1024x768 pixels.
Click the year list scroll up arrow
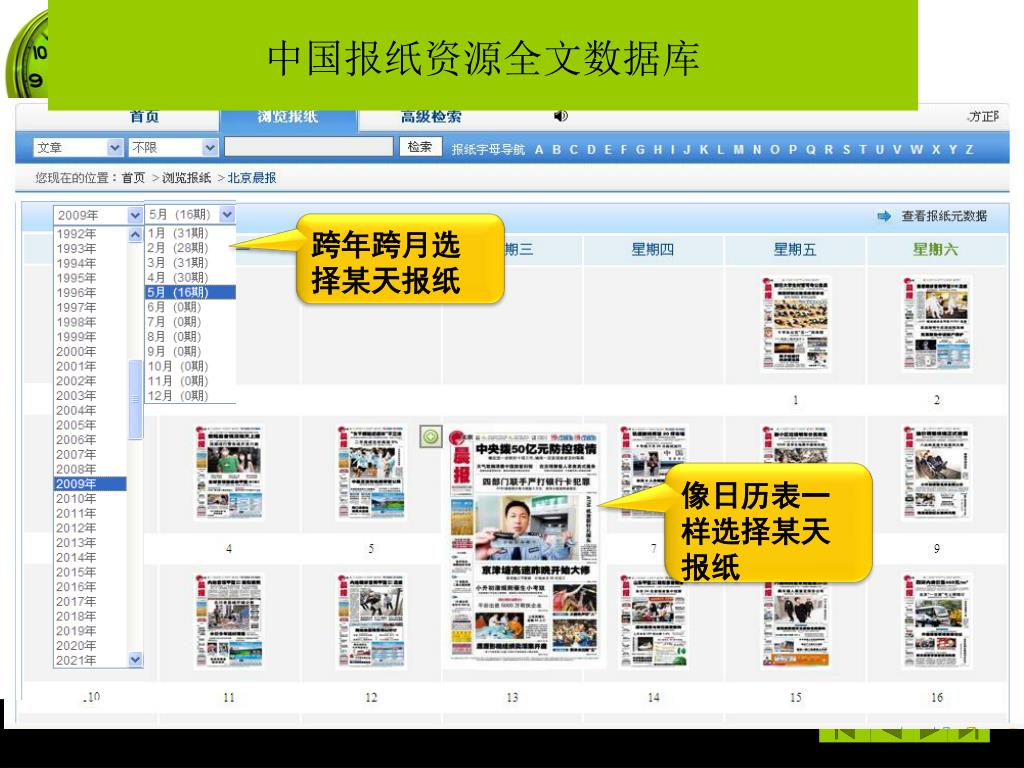[135, 234]
